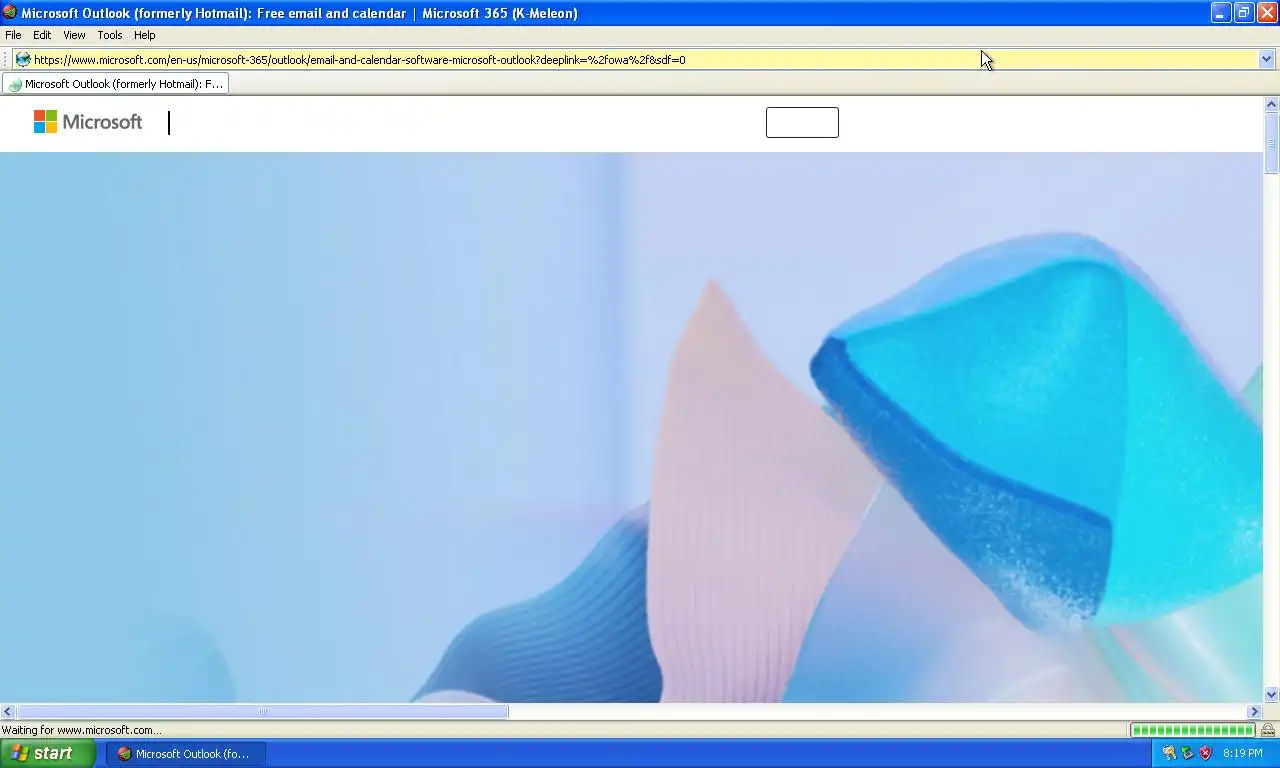This screenshot has height=768, width=1280.
Task: Click the empty outlined button in page header
Action: coord(802,122)
